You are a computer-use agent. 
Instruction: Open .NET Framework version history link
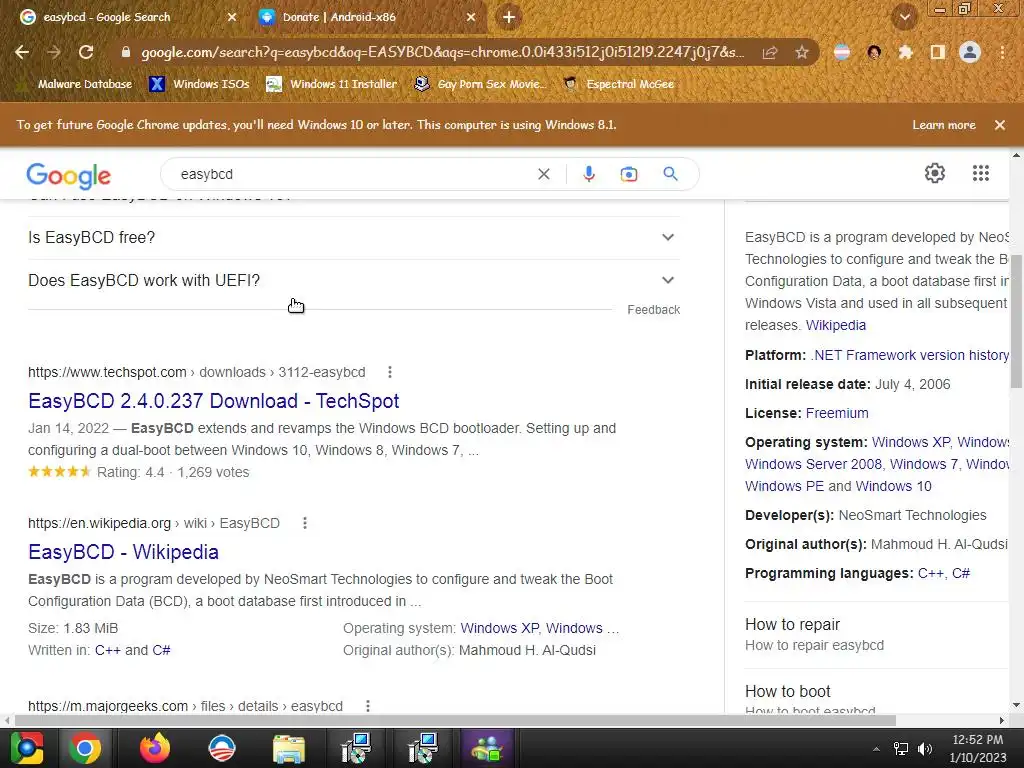pyautogui.click(x=910, y=355)
